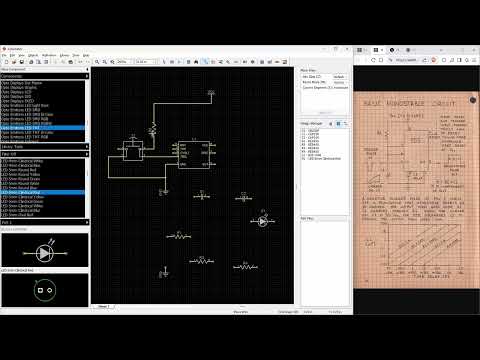Open the Library menu
The image size is (480, 360).
tap(64, 55)
